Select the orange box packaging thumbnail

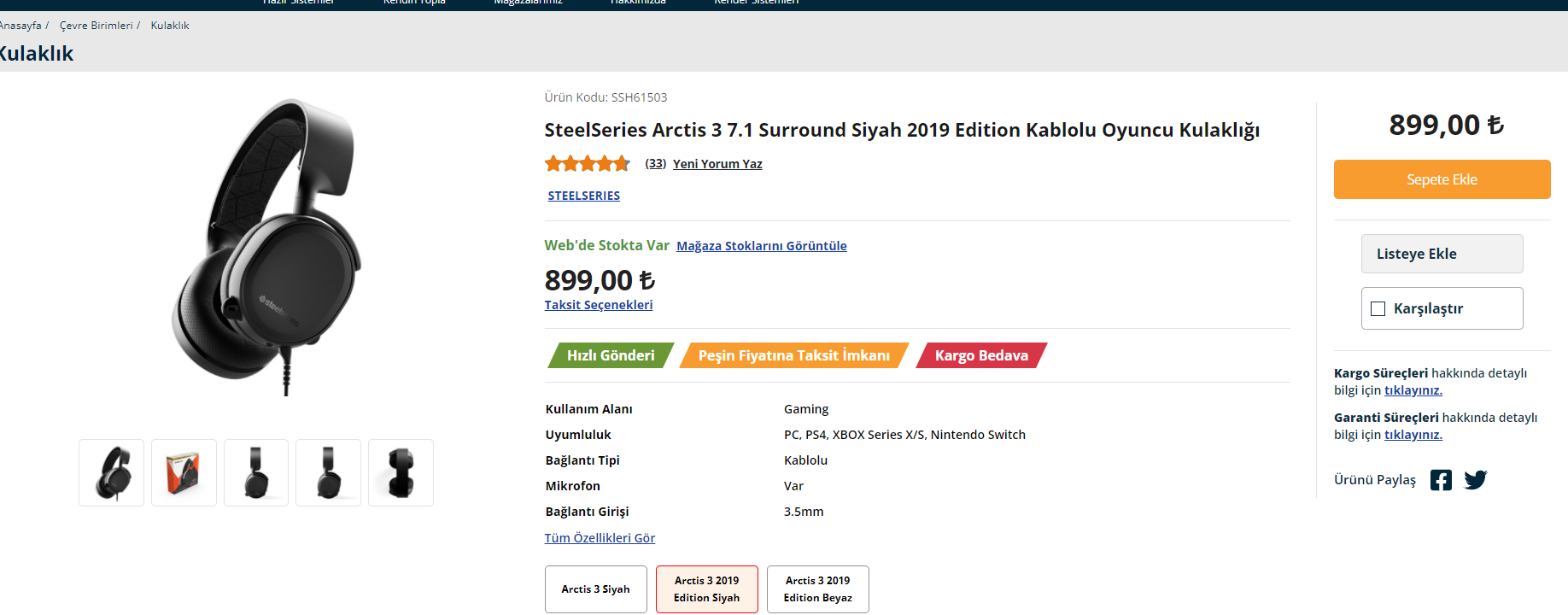coord(184,472)
